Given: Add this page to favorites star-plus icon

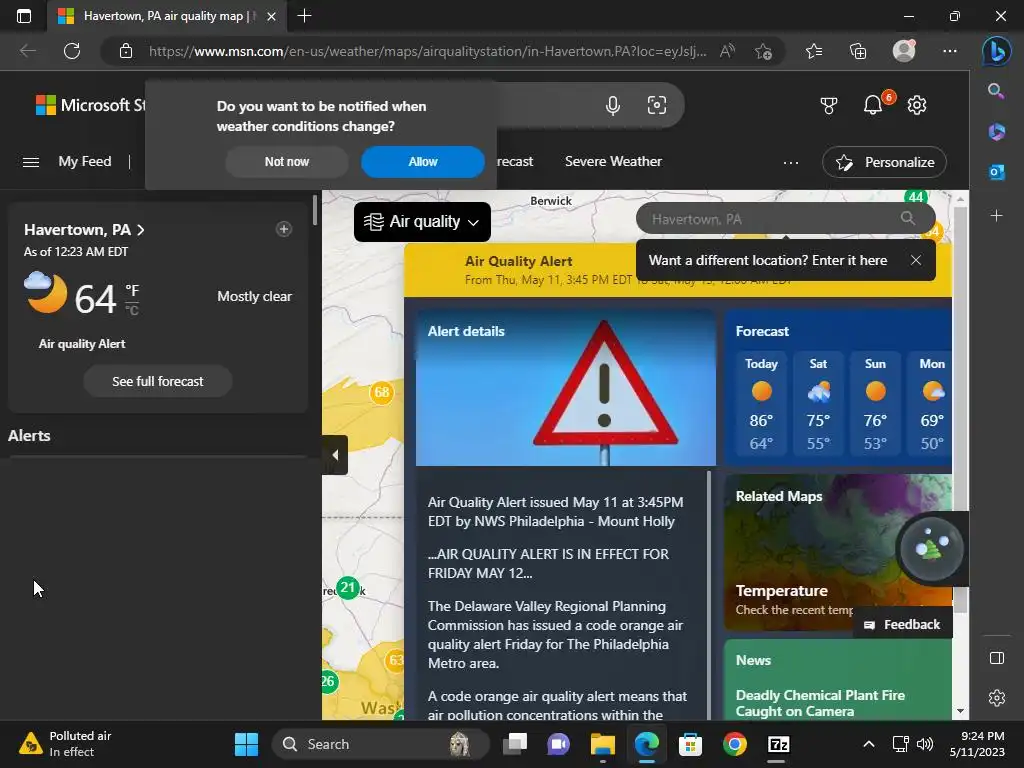Looking at the screenshot, I should (763, 51).
